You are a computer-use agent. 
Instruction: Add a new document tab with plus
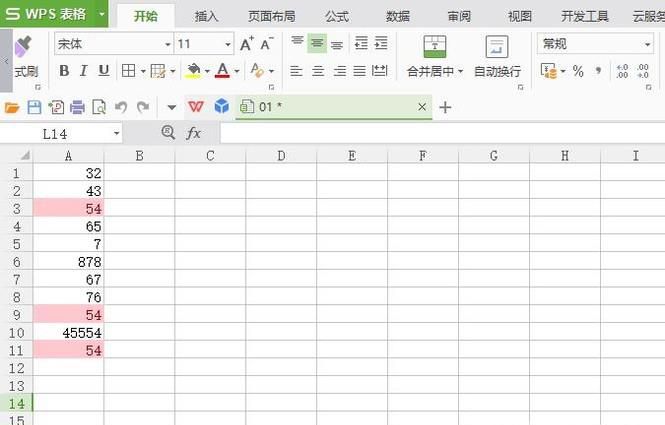coord(445,107)
